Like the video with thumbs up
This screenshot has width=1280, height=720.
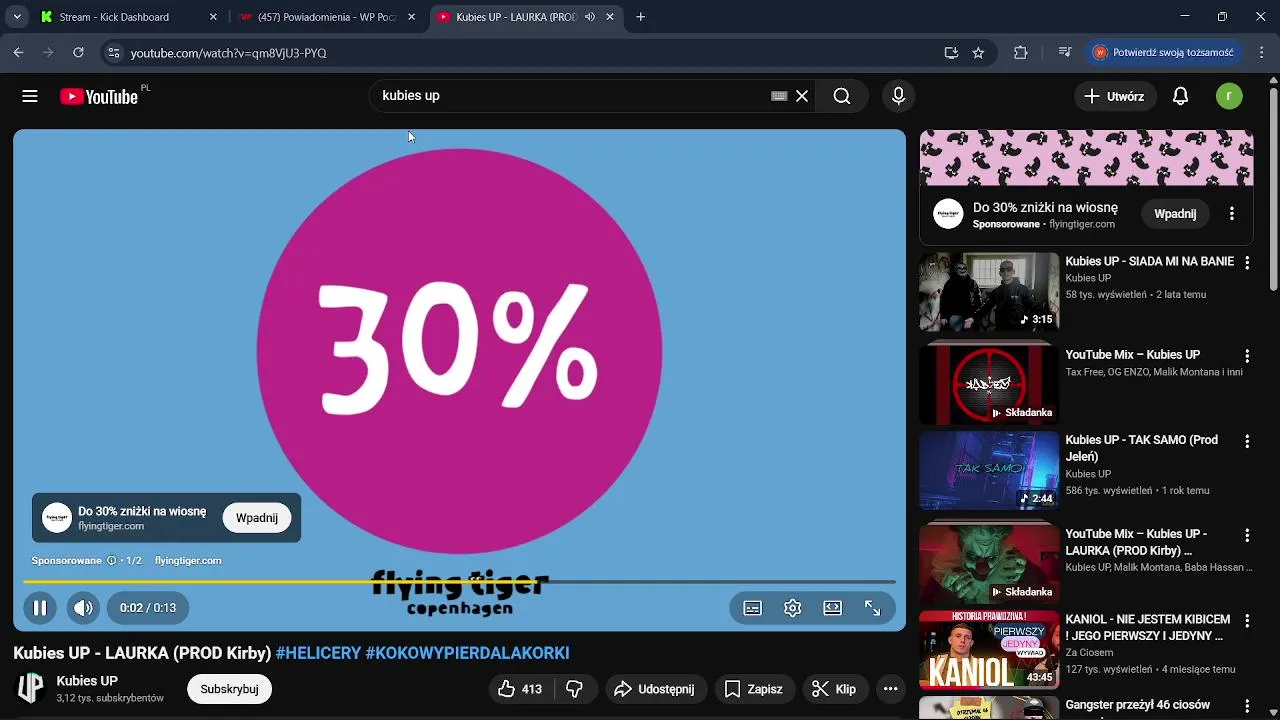tap(520, 688)
